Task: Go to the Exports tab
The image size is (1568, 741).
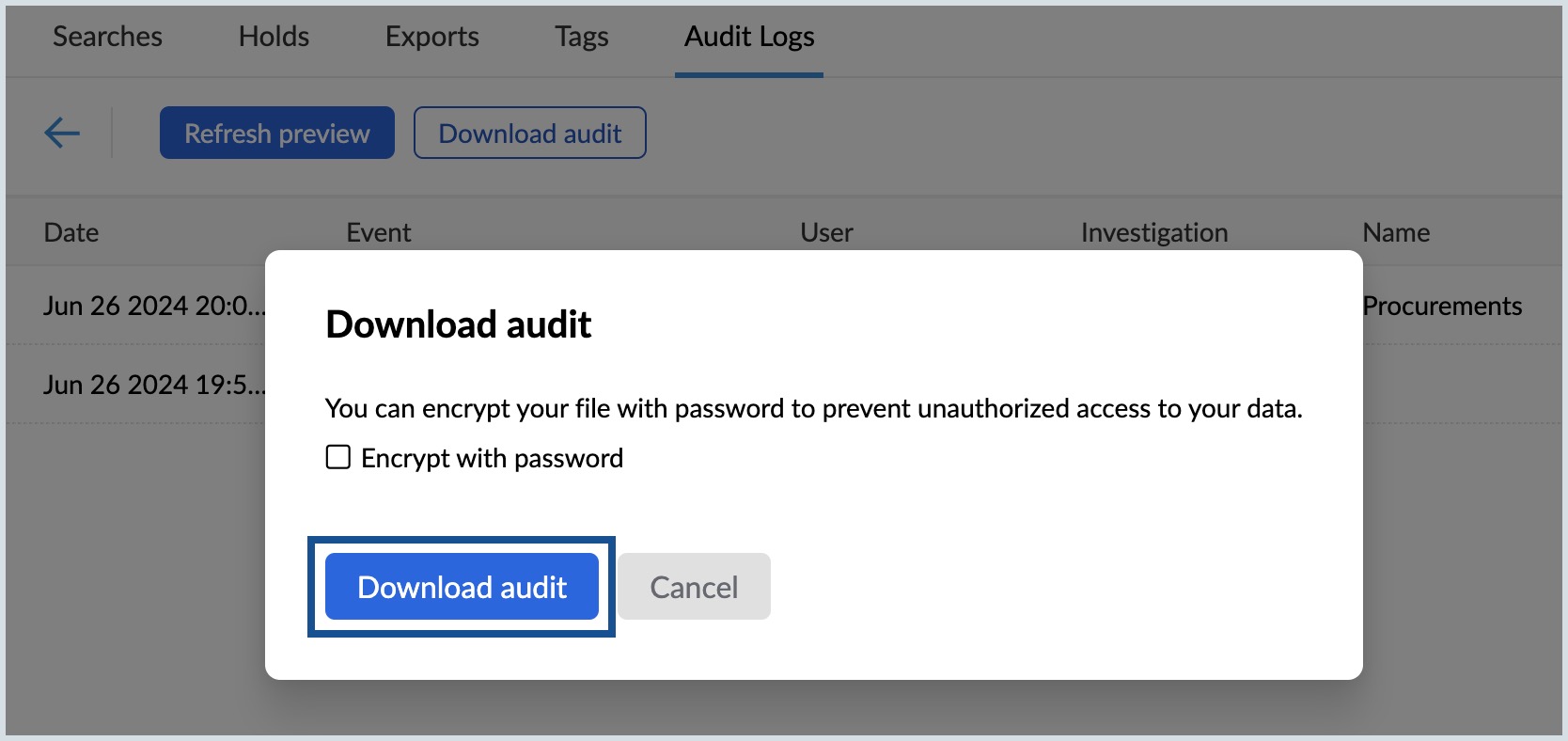Action: 432,36
